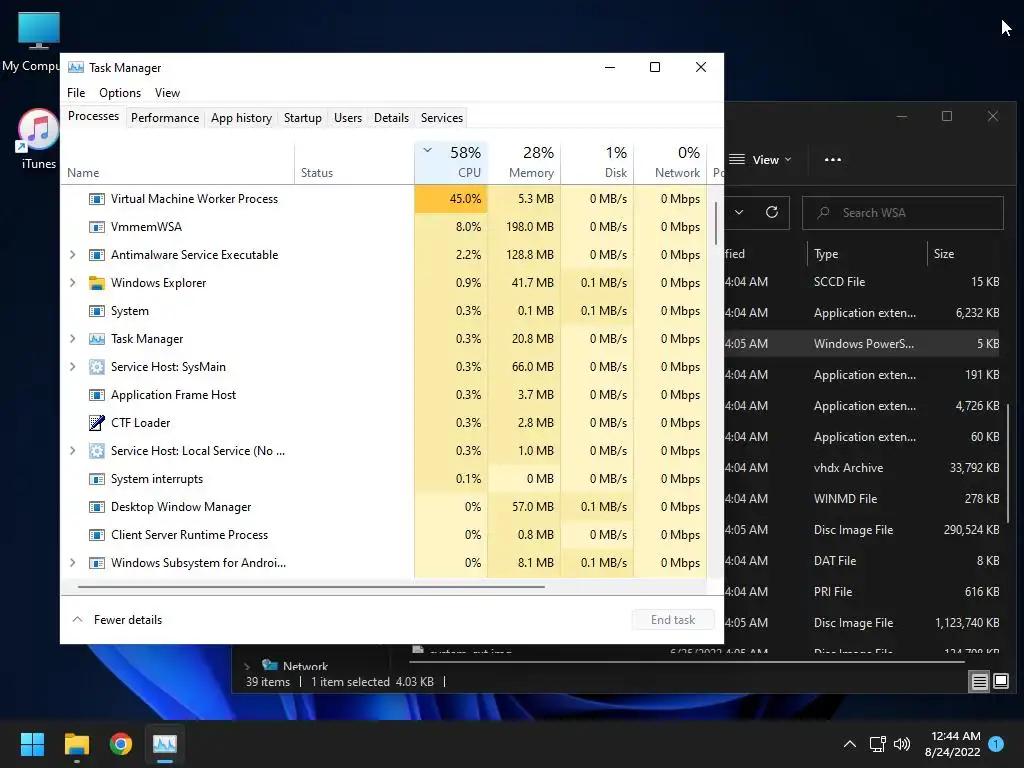The image size is (1024, 768).
Task: Click the Application Frame Host icon
Action: [x=97, y=395]
